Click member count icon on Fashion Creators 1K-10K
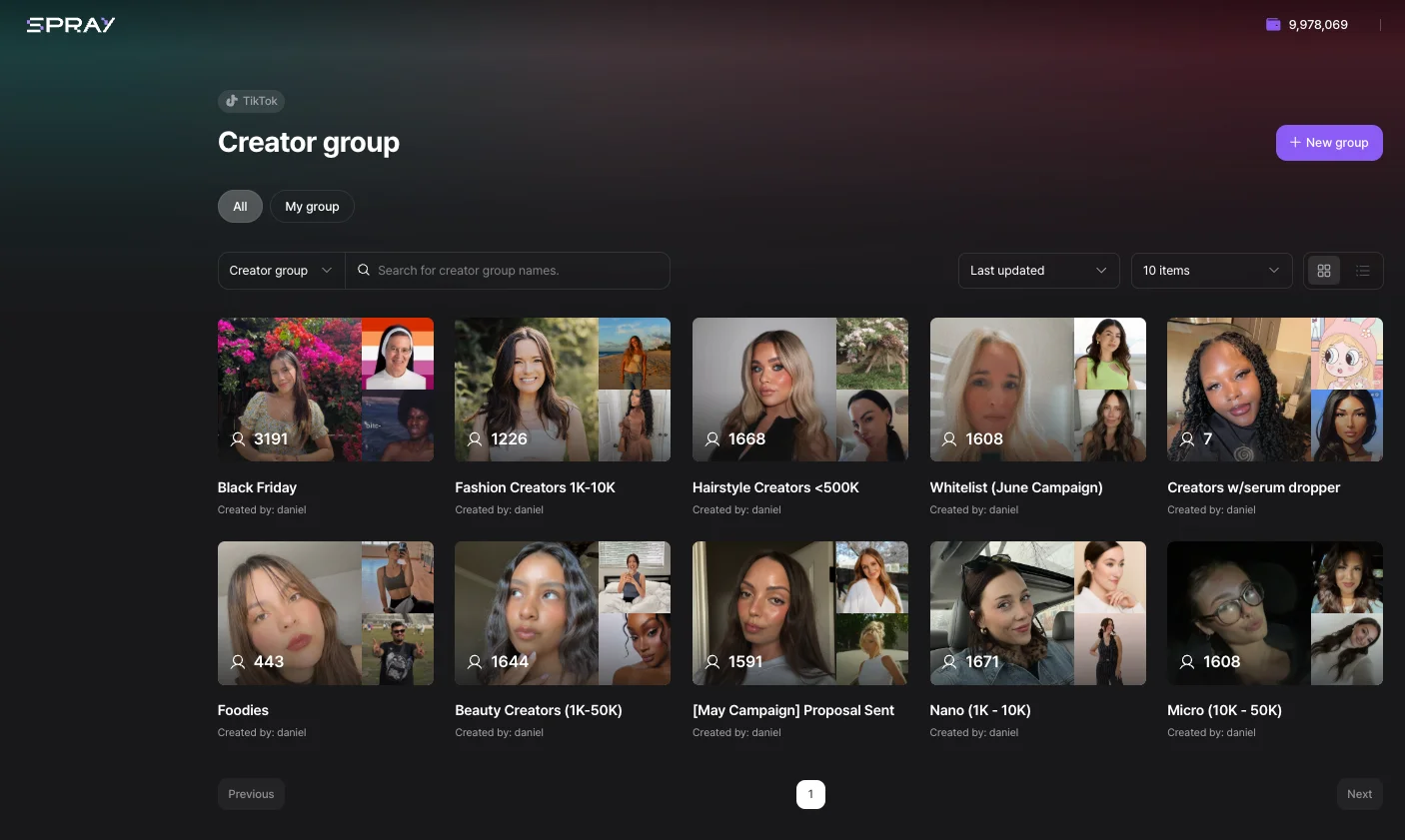The image size is (1405, 840). pos(475,439)
